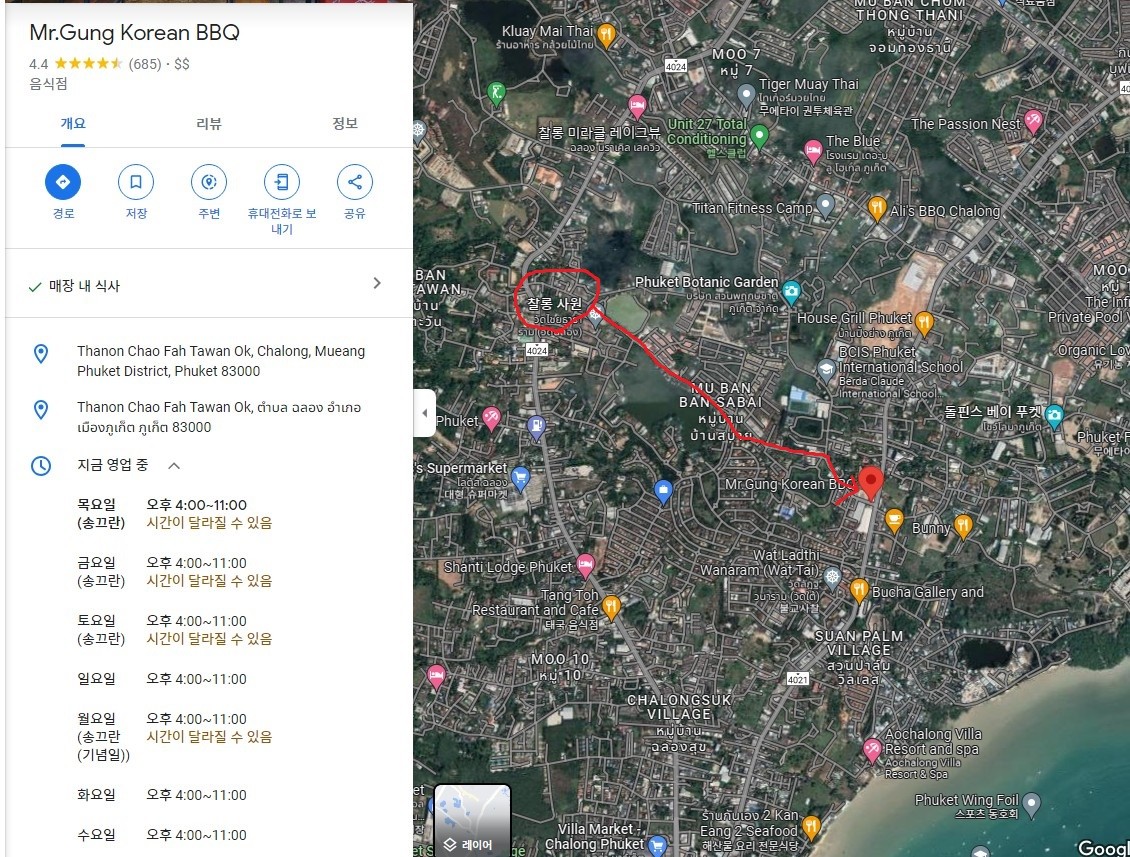
Task: Open Kluay Mai Thai restaurant marker
Action: pos(607,35)
